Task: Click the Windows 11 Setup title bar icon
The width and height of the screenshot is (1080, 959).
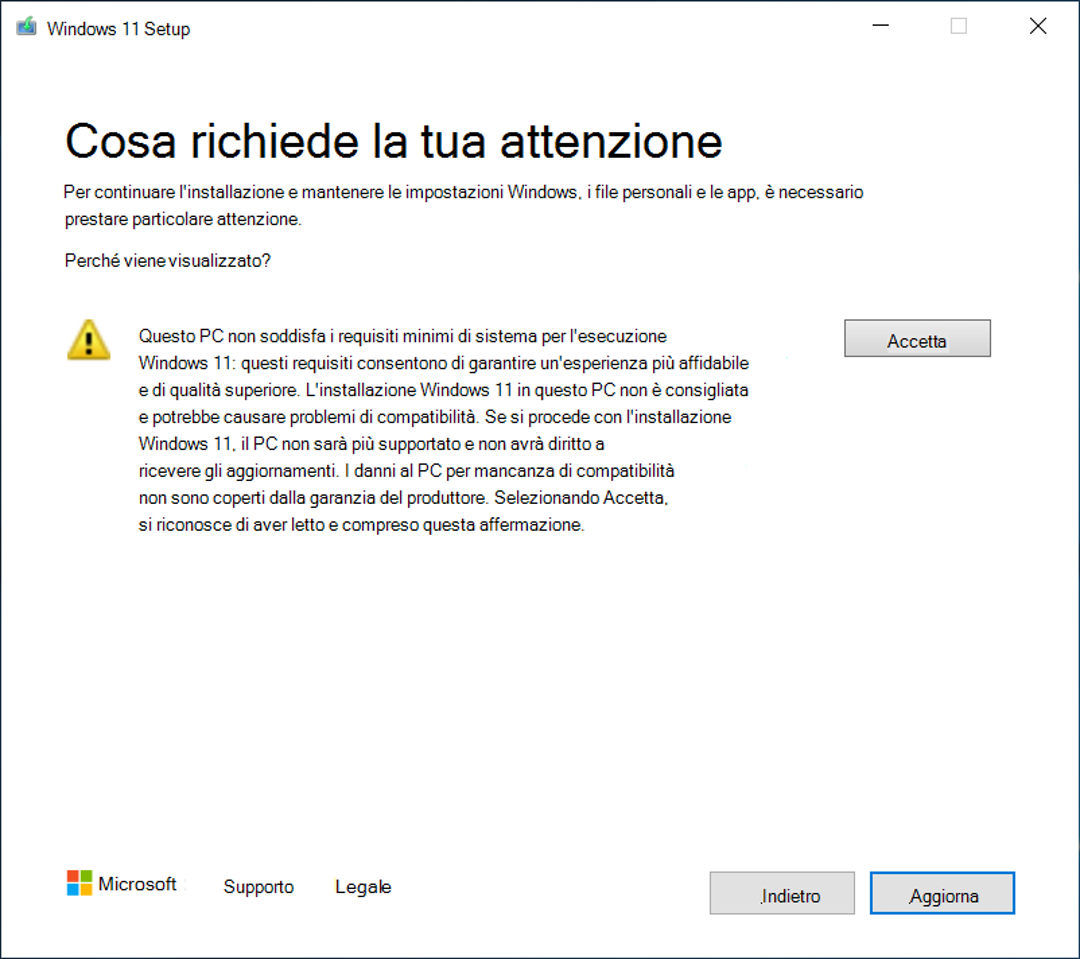Action: coord(26,28)
